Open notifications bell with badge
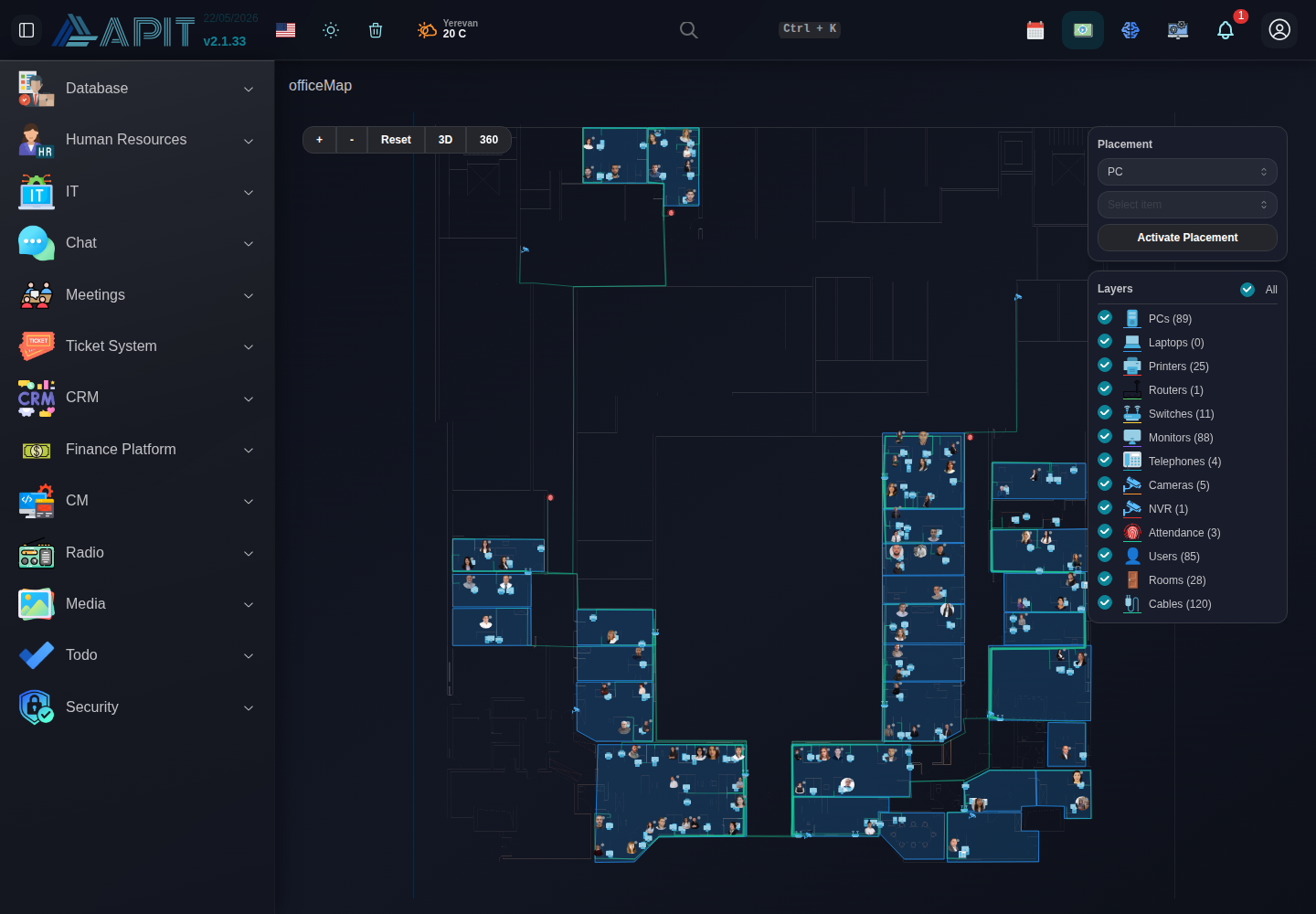Viewport: 1316px width, 914px height. point(1226,30)
